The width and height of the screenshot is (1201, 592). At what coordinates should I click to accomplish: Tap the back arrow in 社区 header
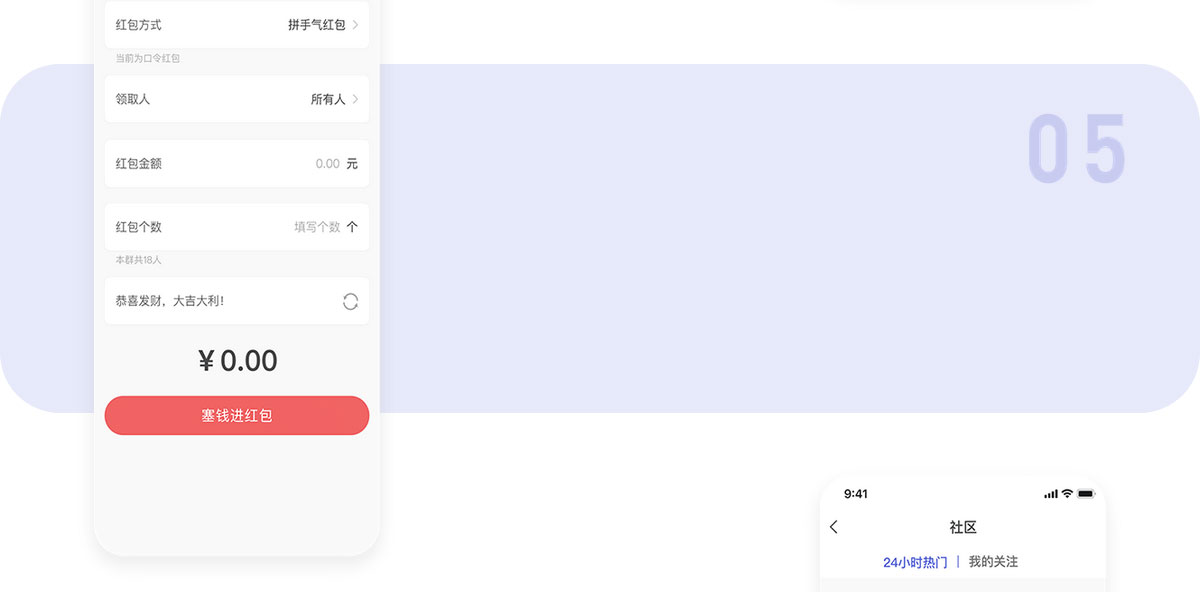[834, 527]
